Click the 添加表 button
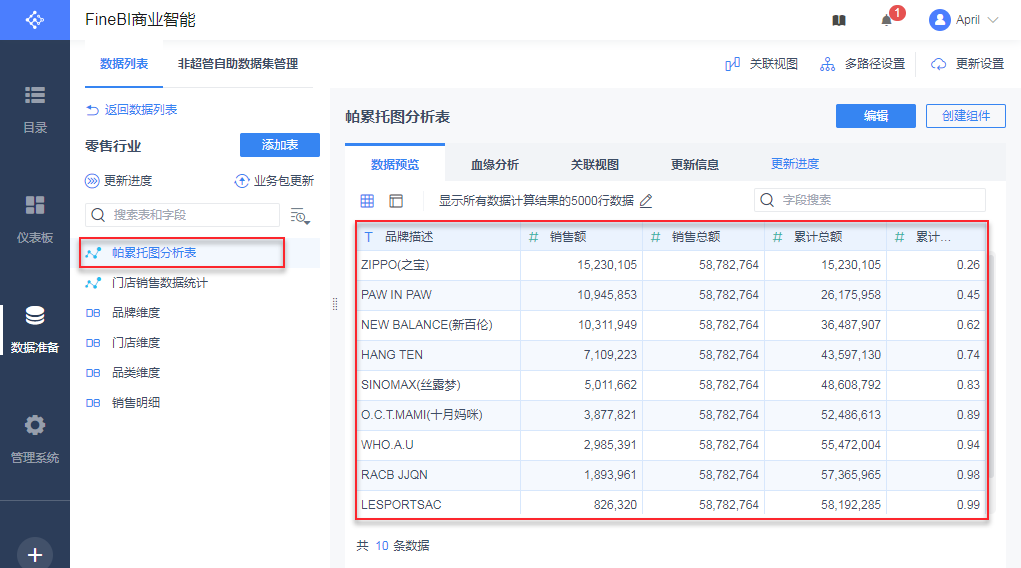 pos(279,145)
